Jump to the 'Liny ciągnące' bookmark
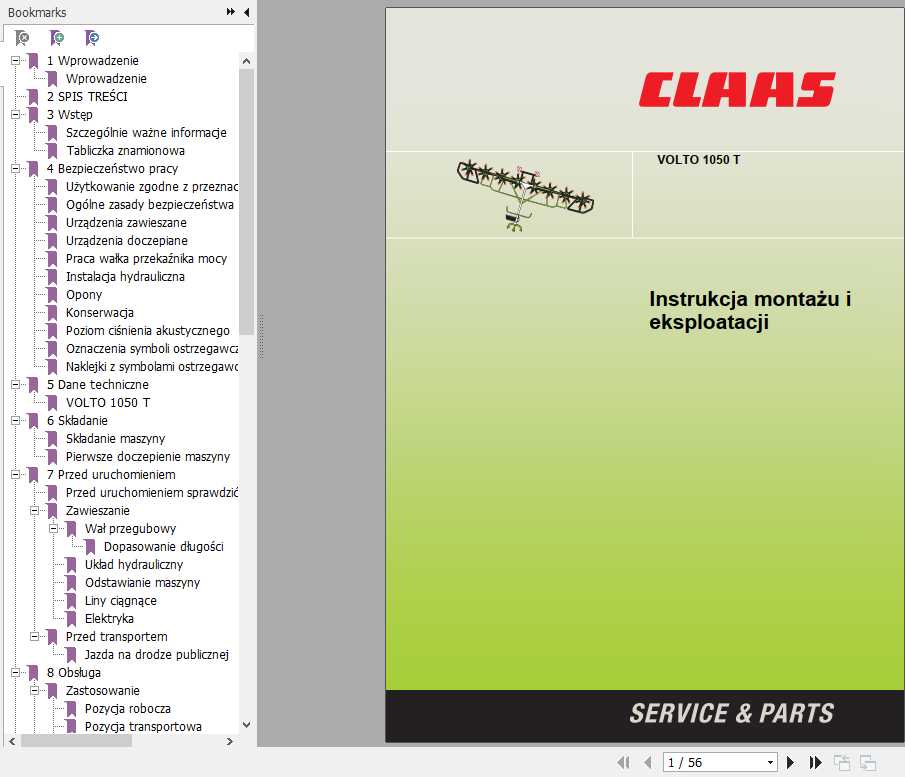This screenshot has width=905, height=777. tap(121, 600)
